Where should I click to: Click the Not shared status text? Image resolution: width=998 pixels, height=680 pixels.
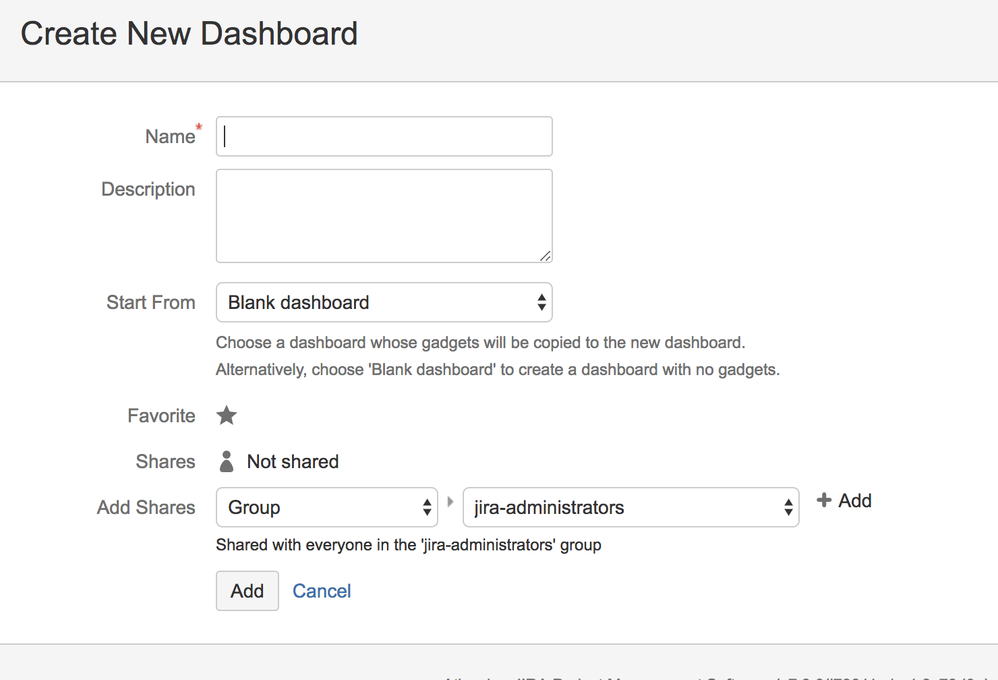(x=293, y=461)
